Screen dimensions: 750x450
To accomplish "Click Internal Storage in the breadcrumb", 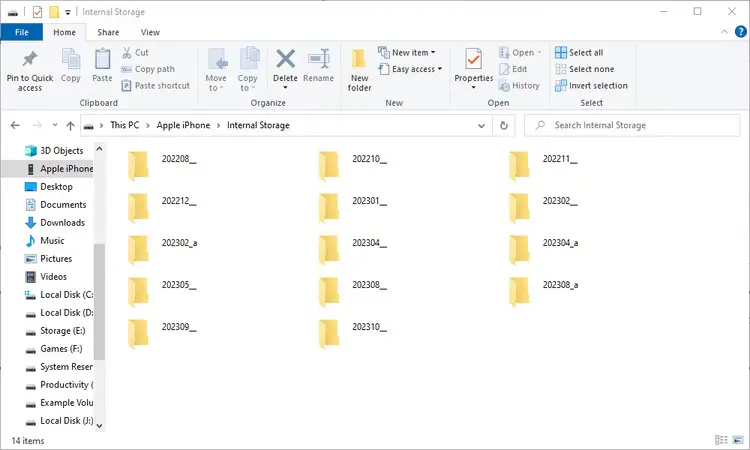I will [258, 125].
